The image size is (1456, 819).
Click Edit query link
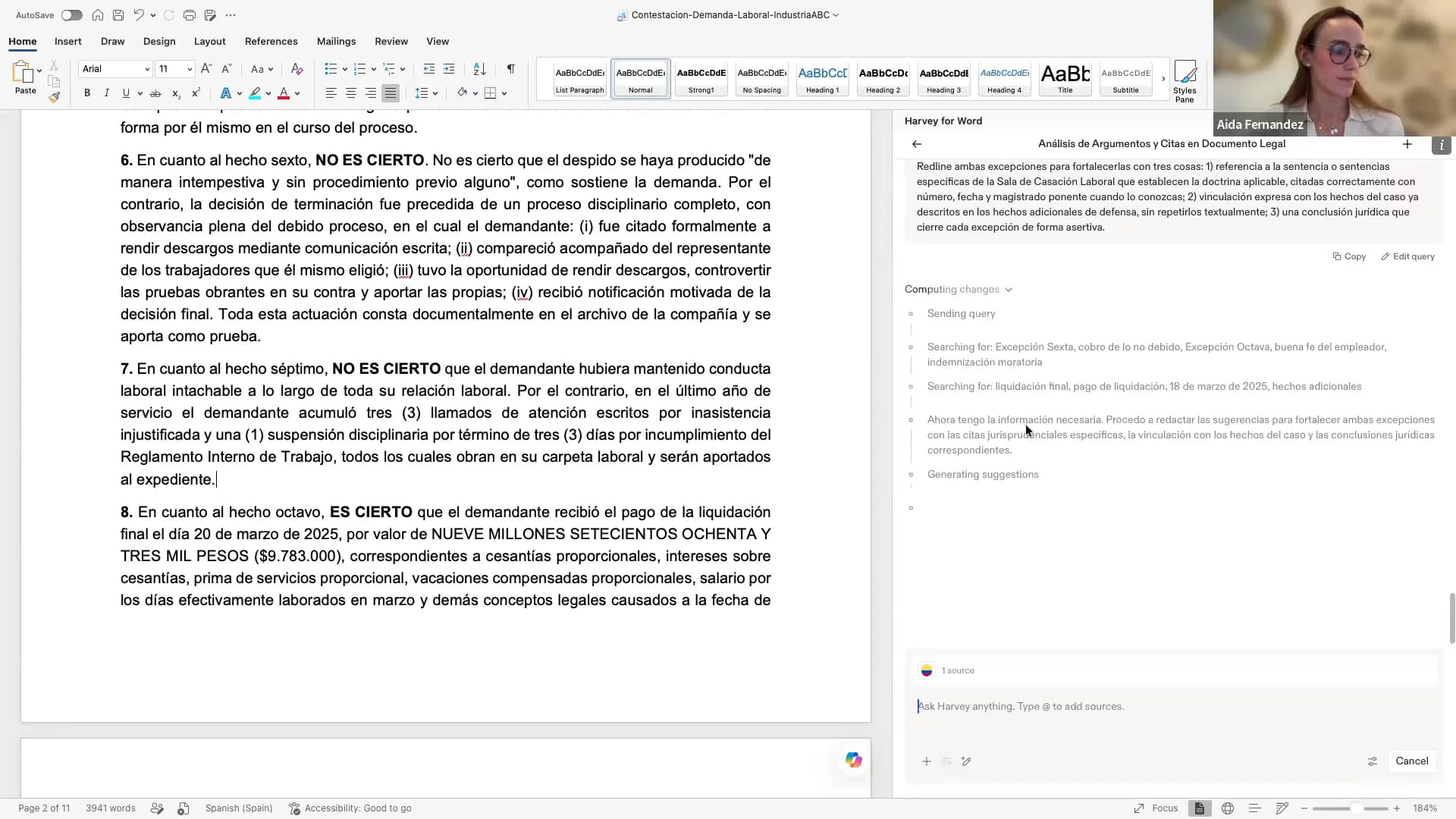point(1408,256)
